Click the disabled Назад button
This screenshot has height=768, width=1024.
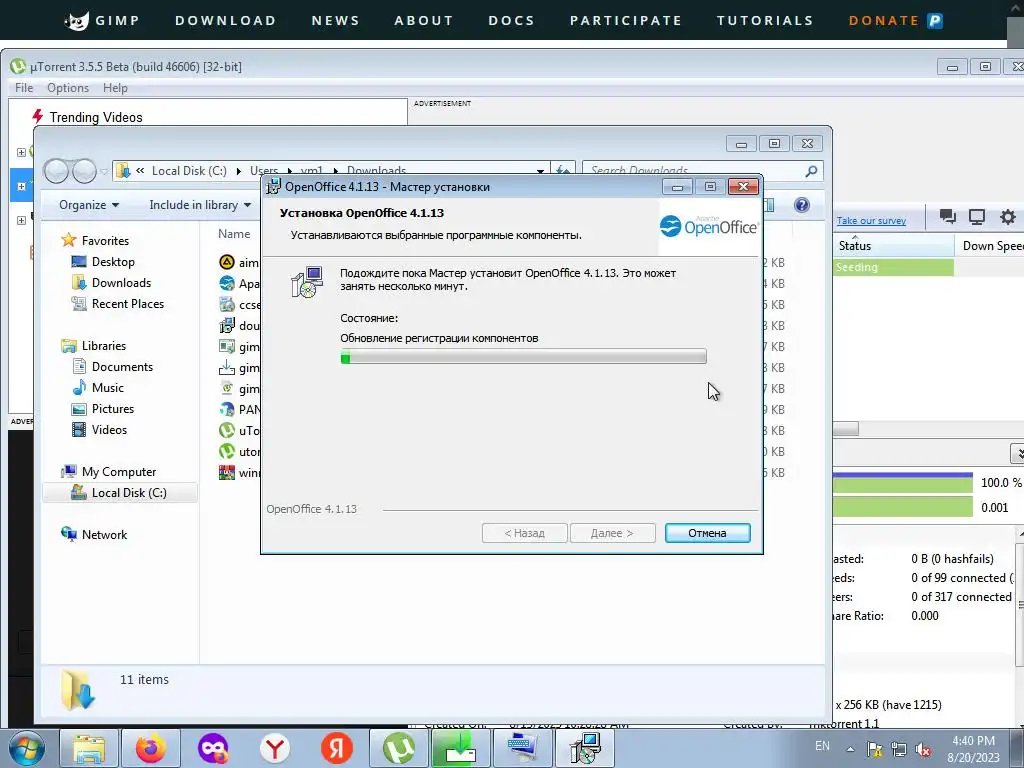524,533
